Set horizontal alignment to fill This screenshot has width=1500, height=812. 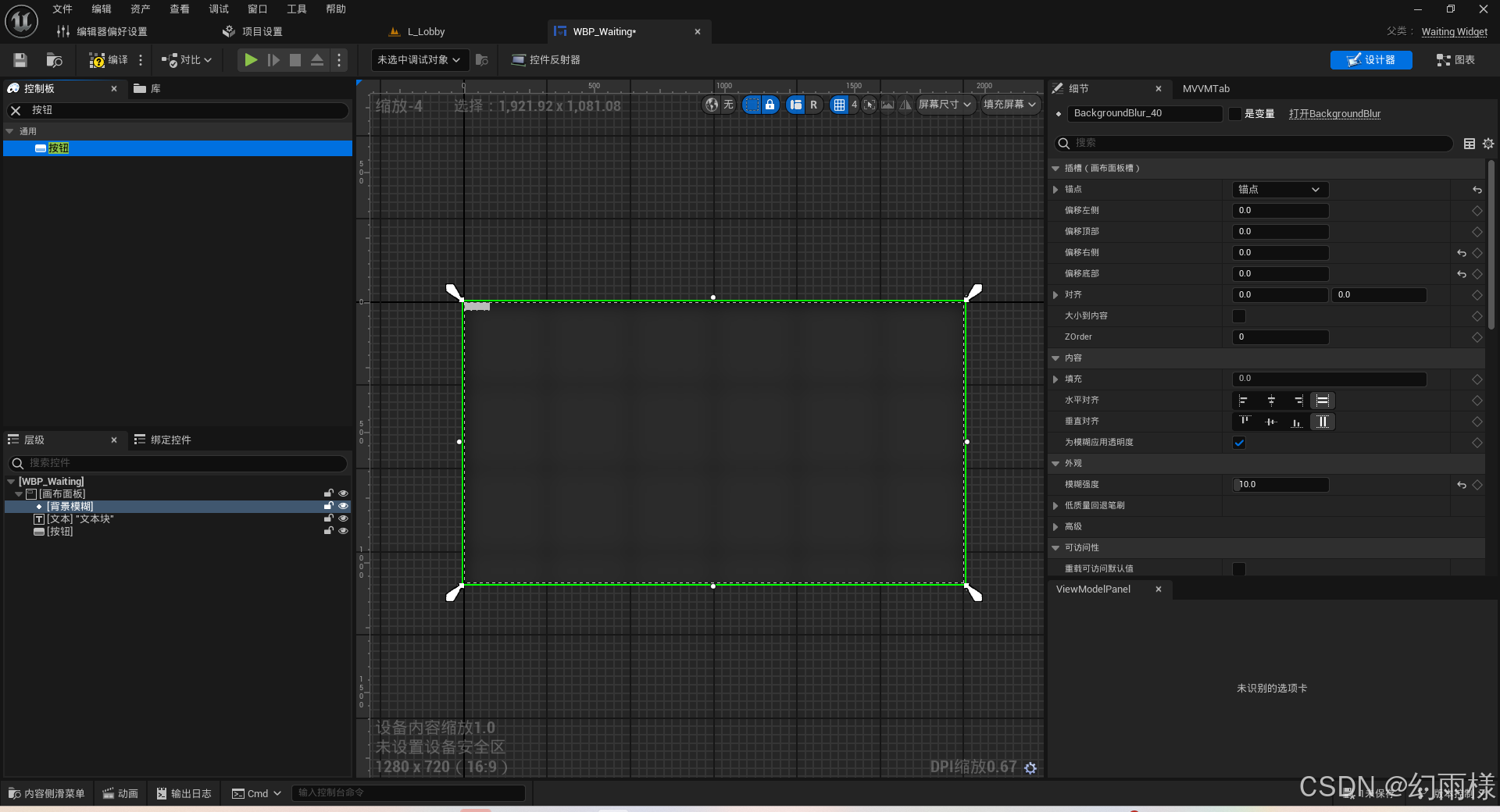point(1323,401)
